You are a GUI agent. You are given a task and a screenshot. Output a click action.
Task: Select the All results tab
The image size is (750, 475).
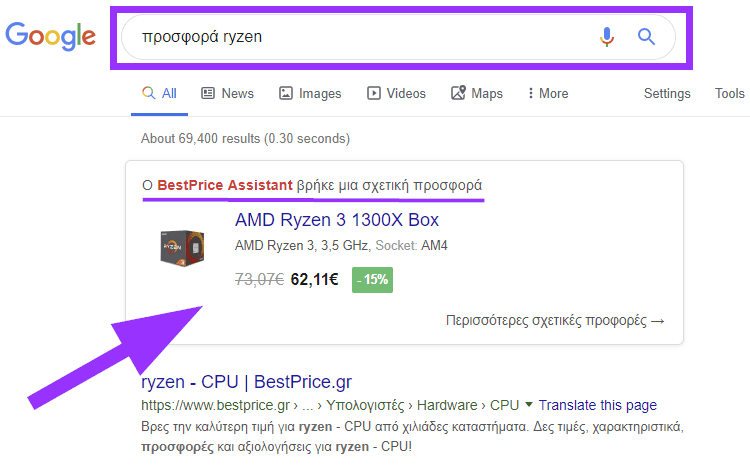pos(159,93)
